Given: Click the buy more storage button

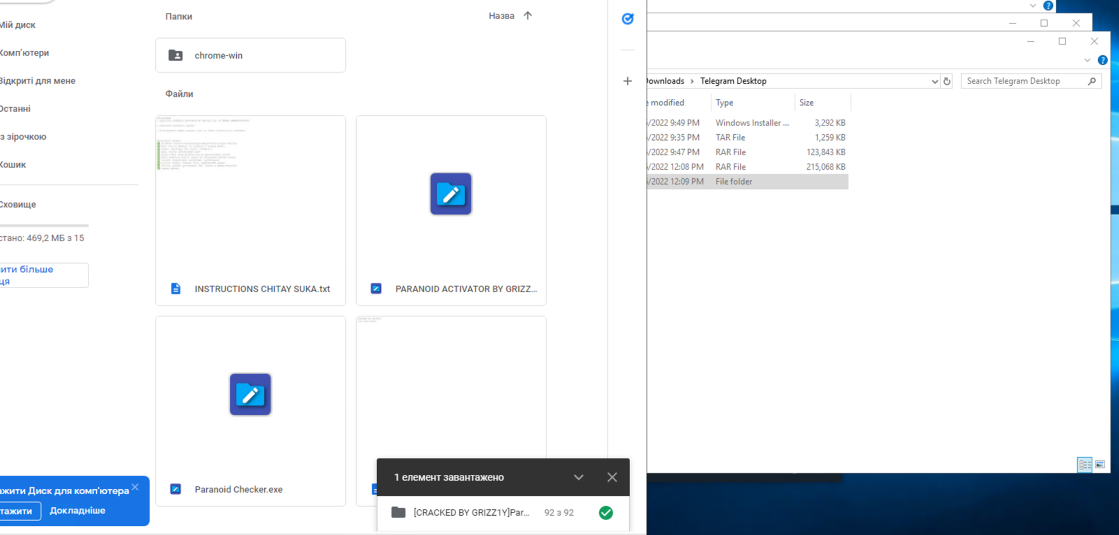Looking at the screenshot, I should (x=43, y=275).
